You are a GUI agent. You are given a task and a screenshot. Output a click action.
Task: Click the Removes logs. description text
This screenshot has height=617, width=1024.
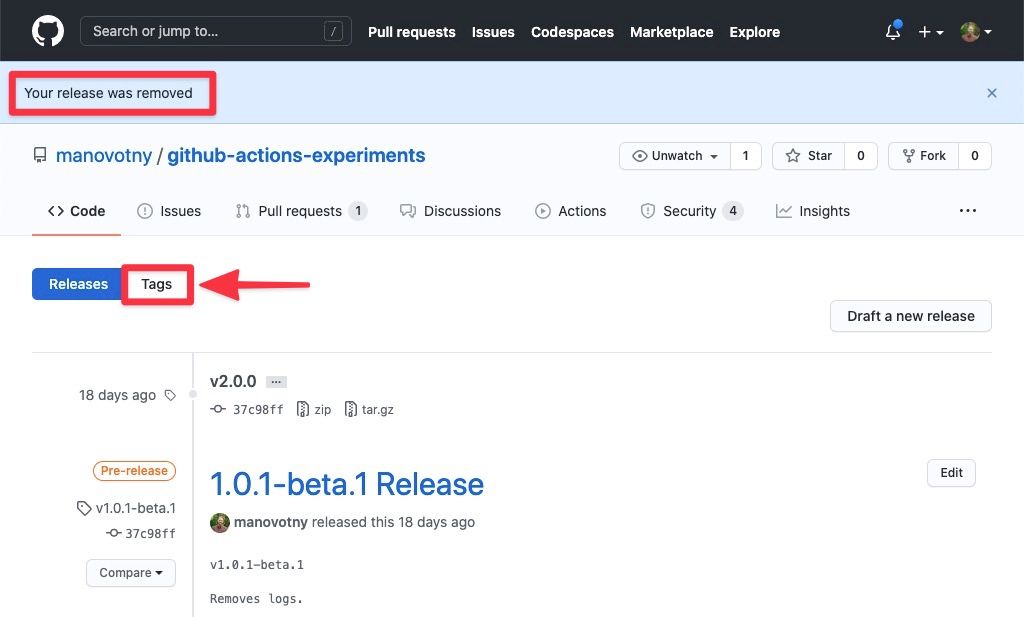pos(257,599)
